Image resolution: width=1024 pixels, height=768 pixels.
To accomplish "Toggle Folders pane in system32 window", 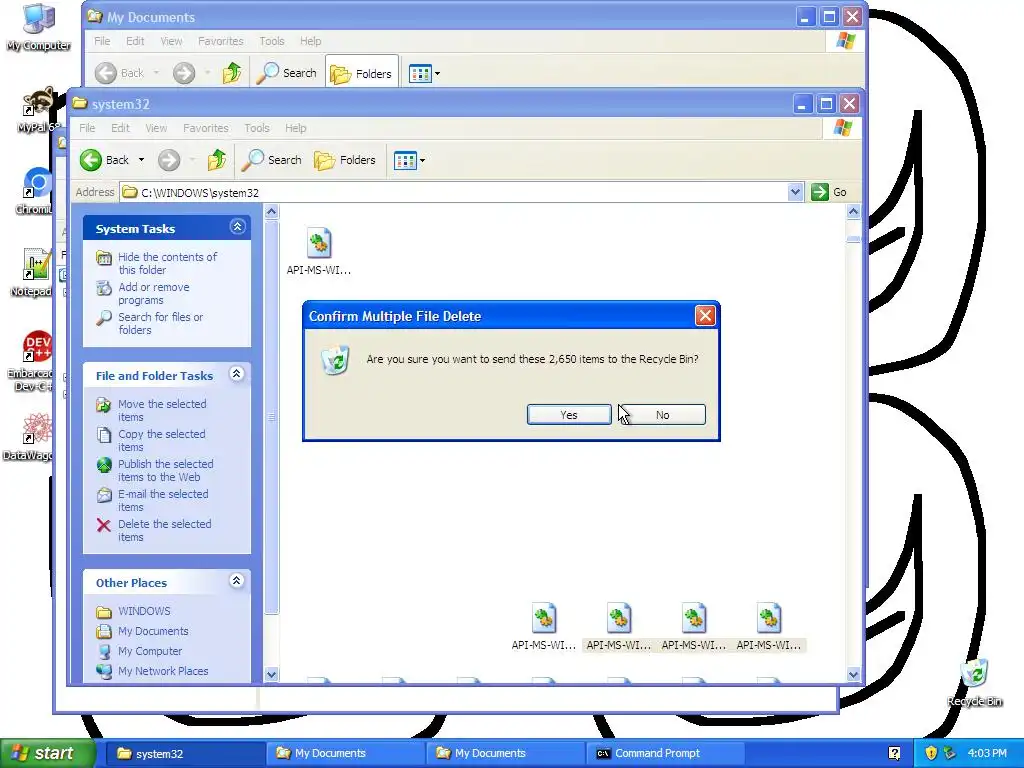I will [345, 160].
